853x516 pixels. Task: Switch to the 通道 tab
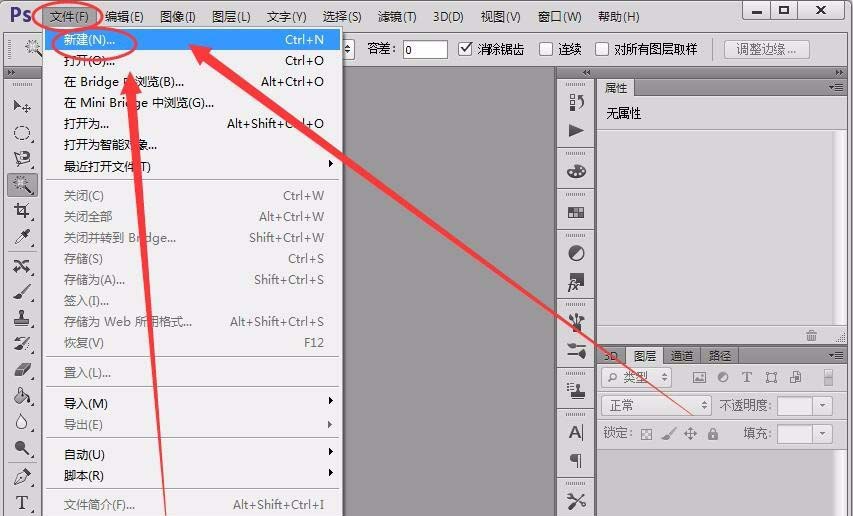click(x=682, y=356)
